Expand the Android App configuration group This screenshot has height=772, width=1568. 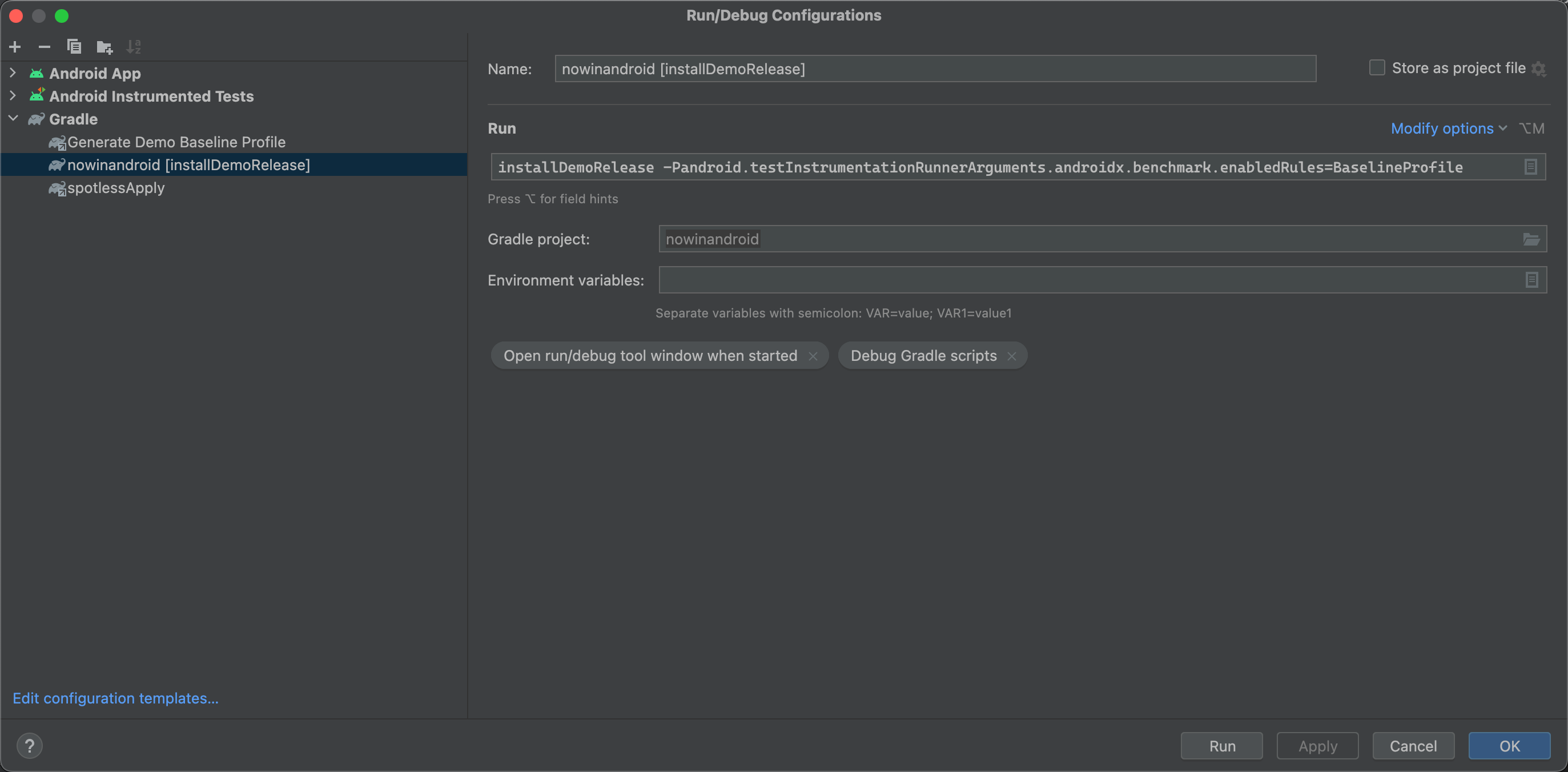coord(12,72)
